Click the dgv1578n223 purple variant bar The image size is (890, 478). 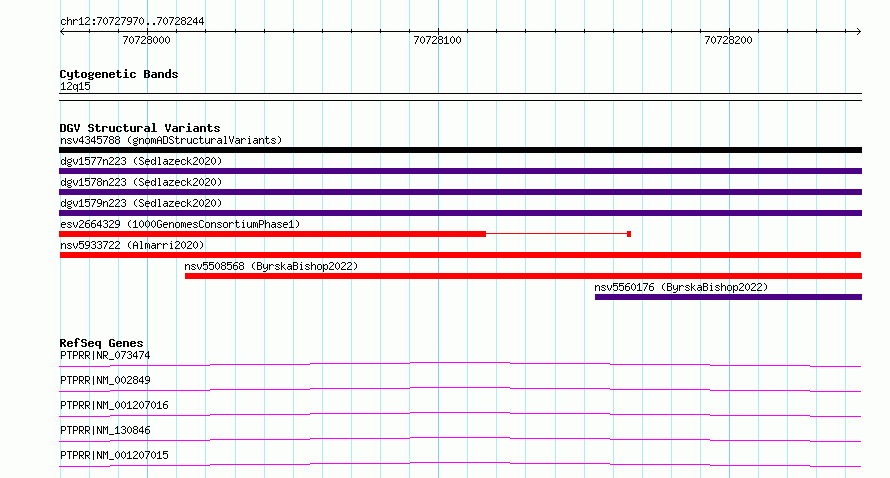pyautogui.click(x=460, y=192)
